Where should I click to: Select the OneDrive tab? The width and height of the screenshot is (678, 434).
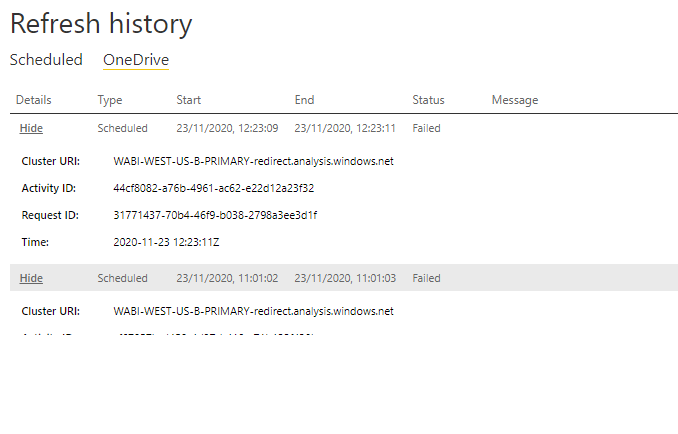pos(136,60)
